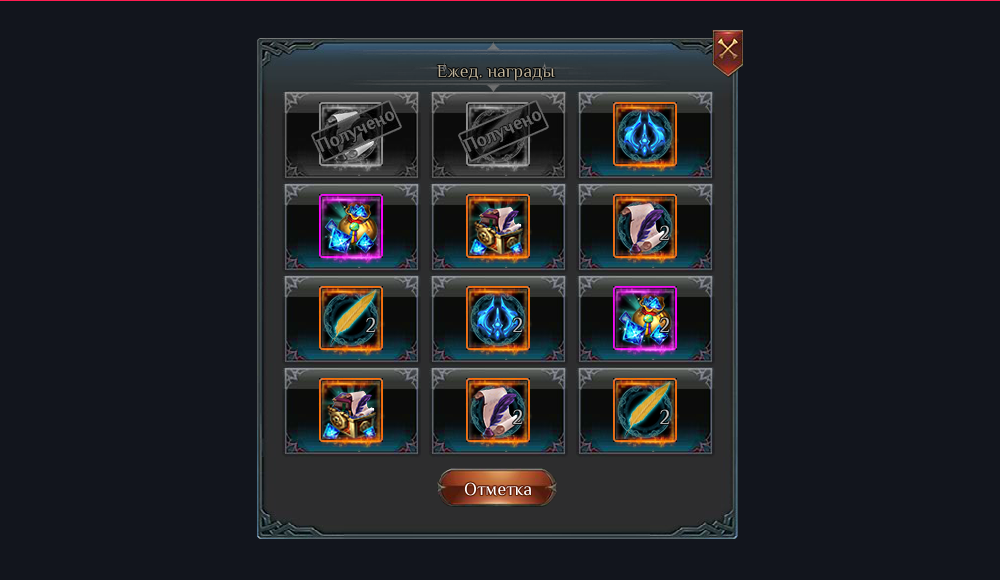Select the purple-framed gold bag with number 2

(x=645, y=318)
